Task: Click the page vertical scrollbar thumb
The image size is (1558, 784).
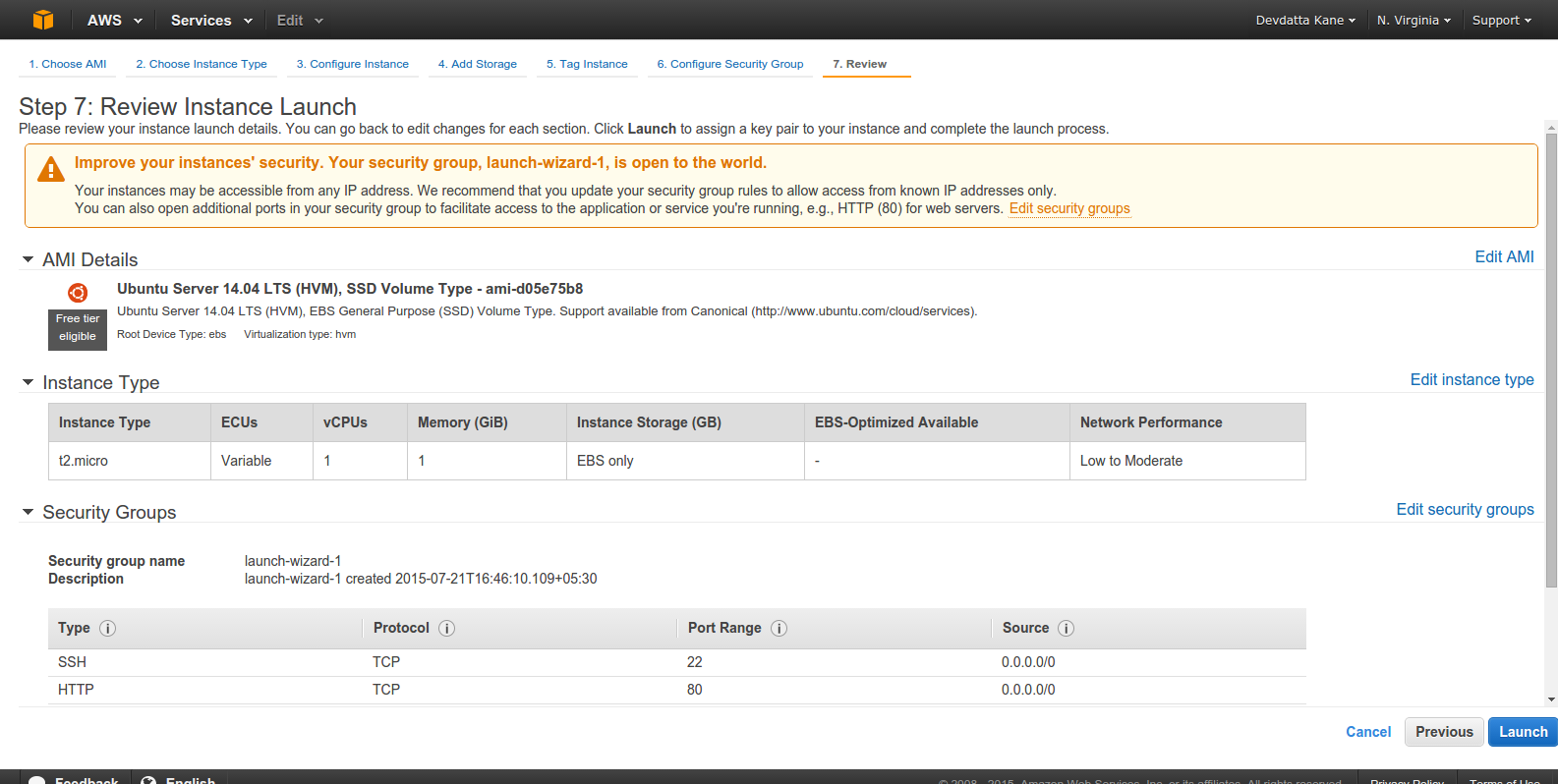Action: coord(1551,360)
